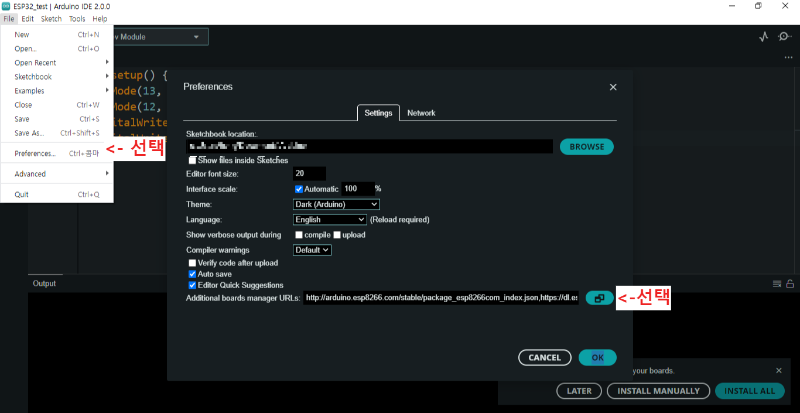
Task: Choose Save in the File menu
Action: tap(57, 119)
